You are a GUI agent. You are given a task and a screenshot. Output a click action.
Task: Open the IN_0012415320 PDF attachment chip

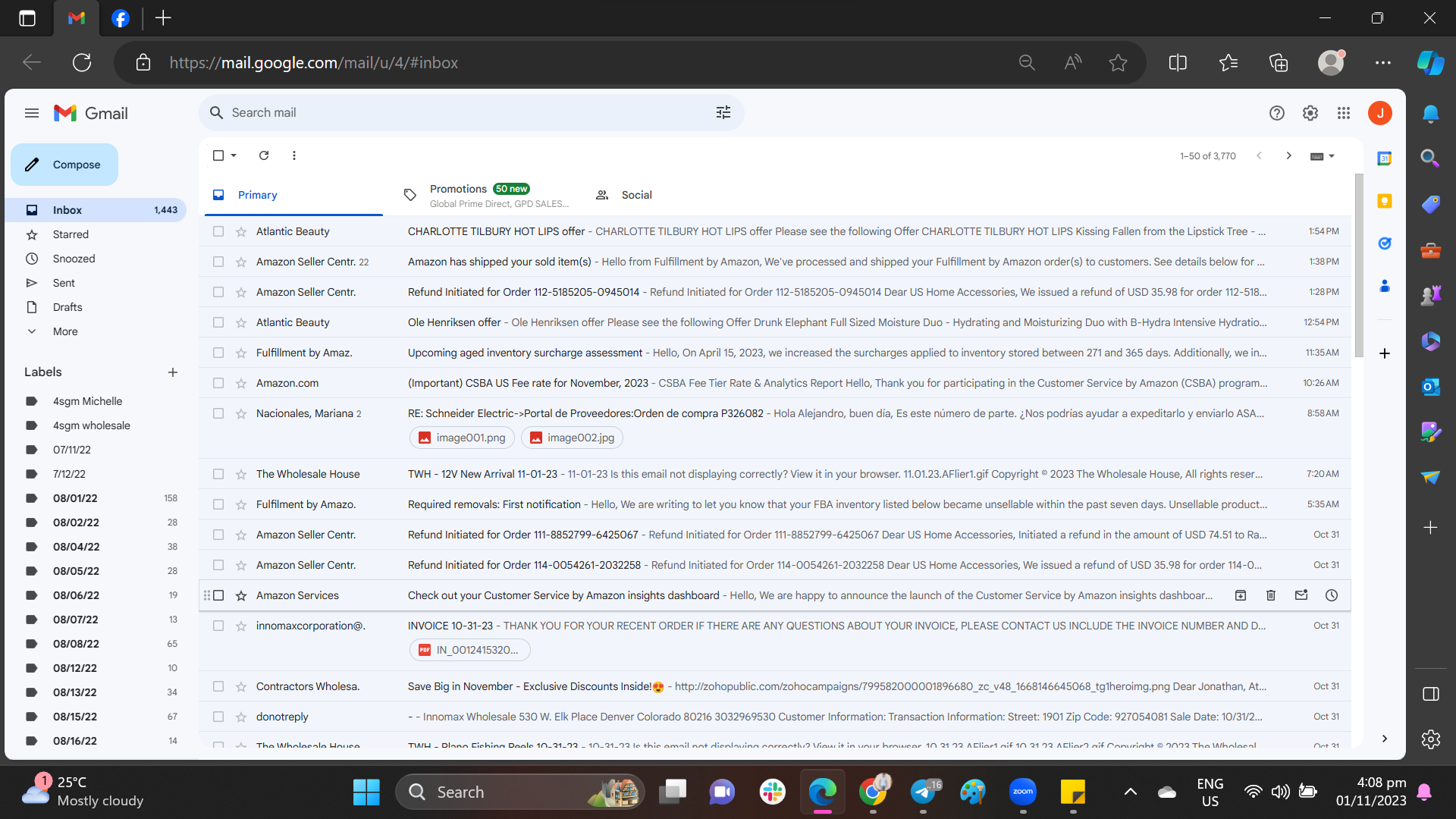tap(469, 650)
